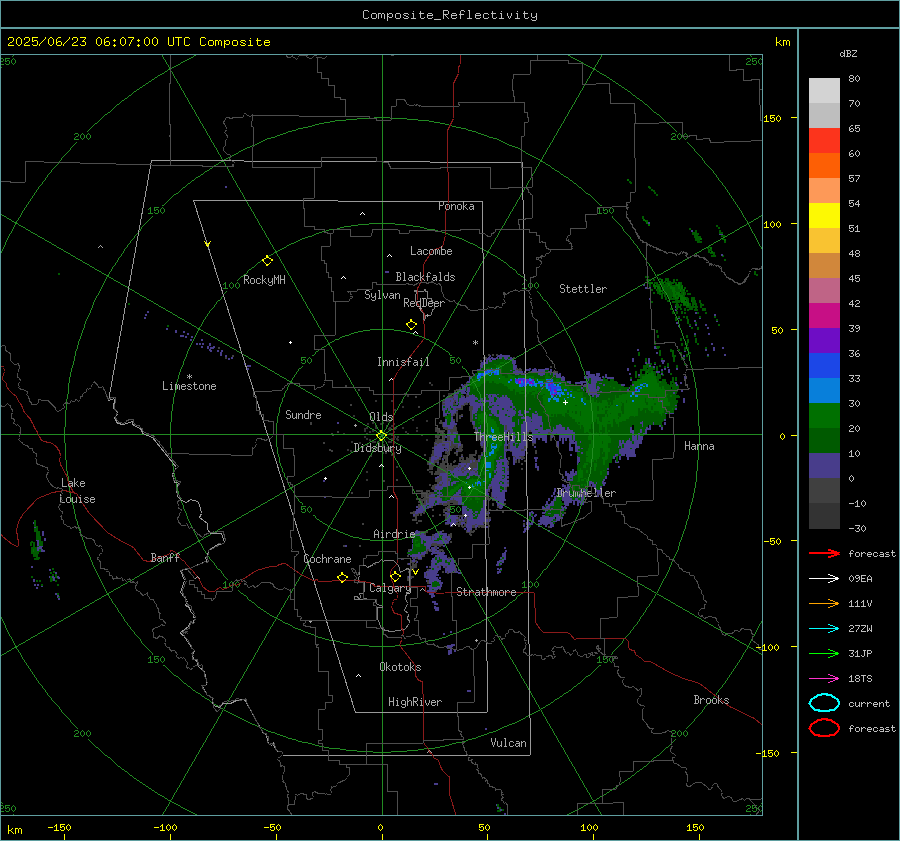This screenshot has height=841, width=900.
Task: Click the Calgary city label
Action: click(390, 588)
